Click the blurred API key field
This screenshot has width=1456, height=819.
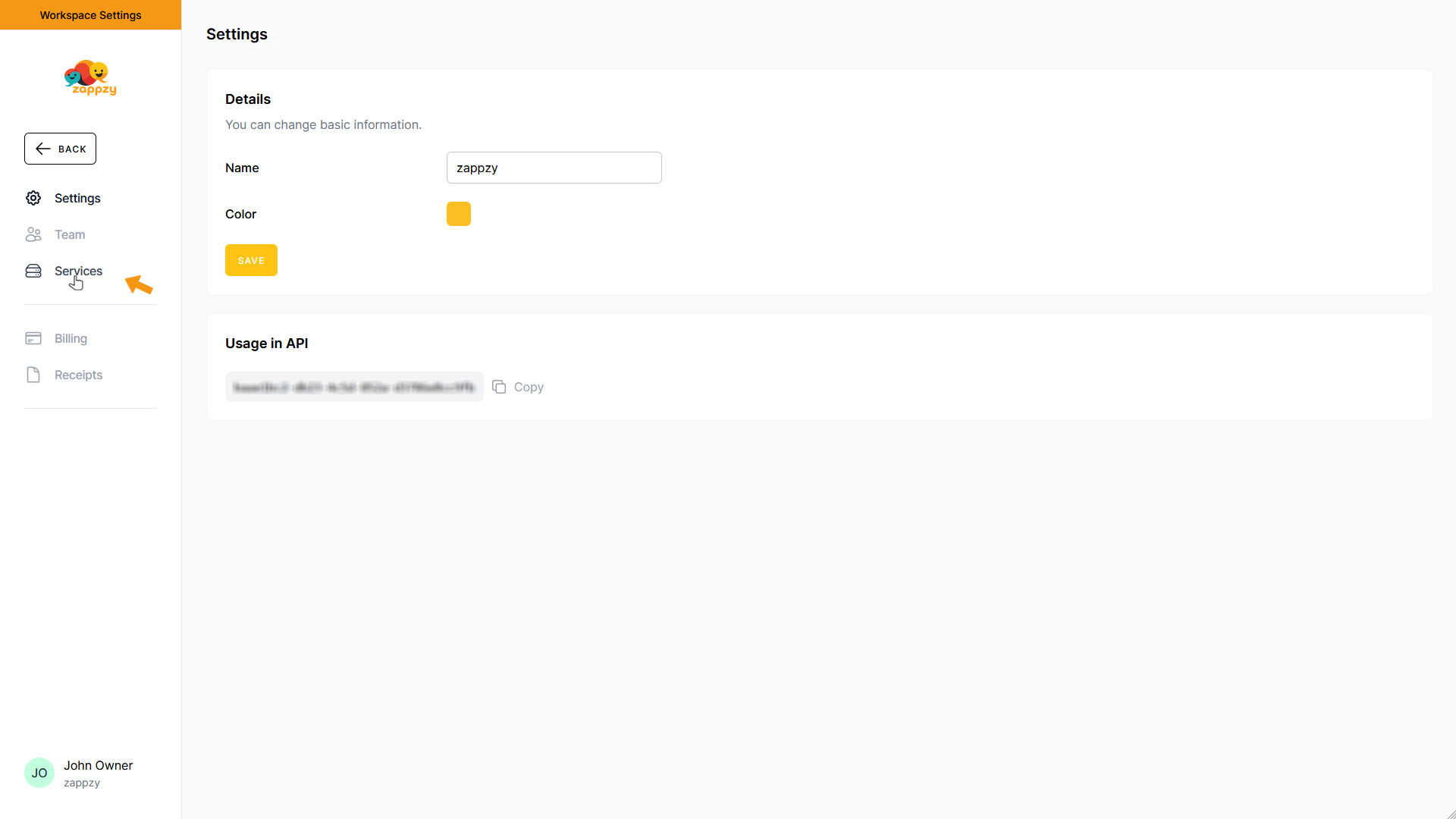[354, 387]
